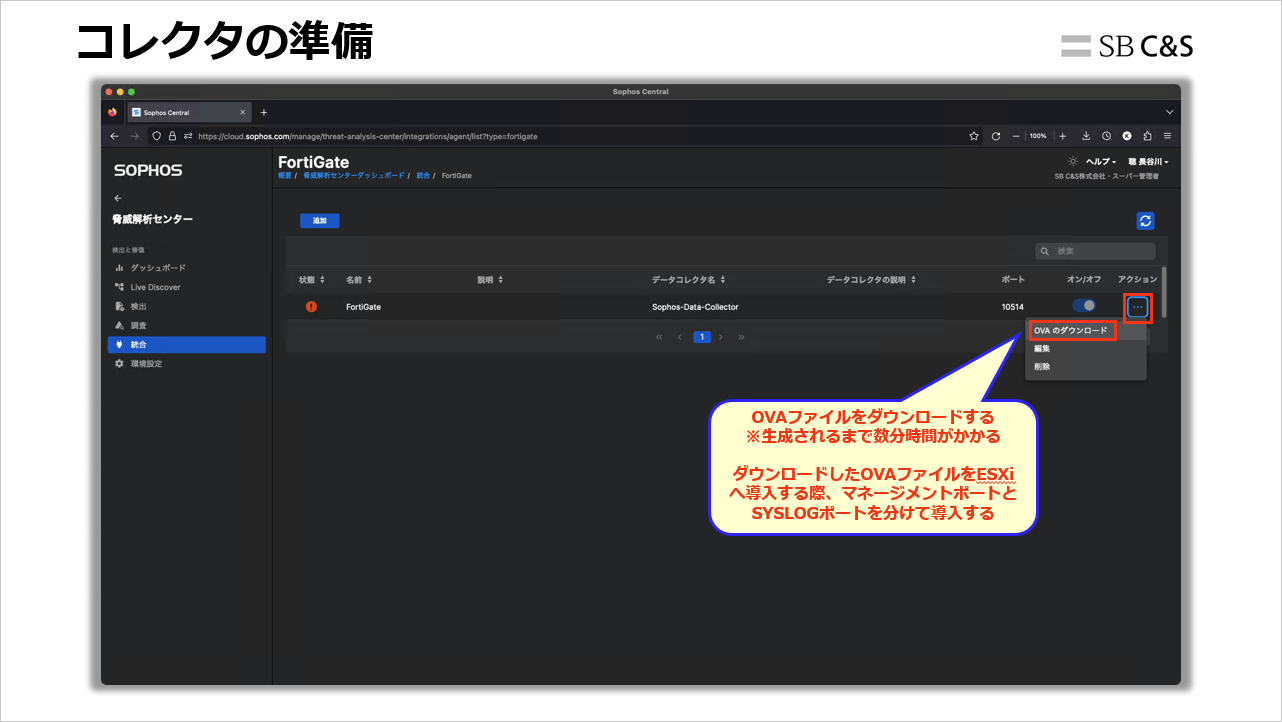Click the 検索 search field
The height and width of the screenshot is (722, 1282).
pos(1095,251)
